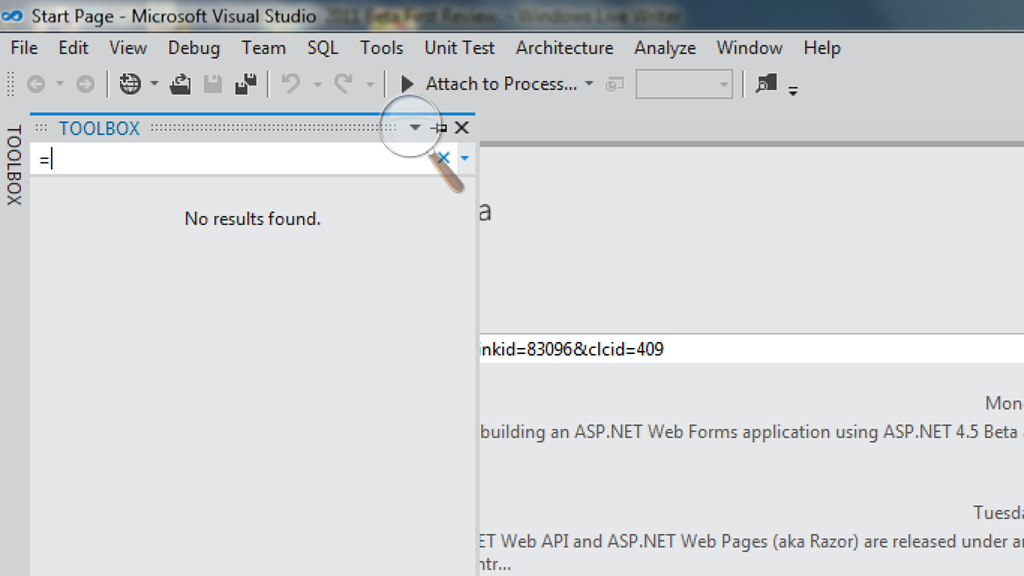Image resolution: width=1024 pixels, height=576 pixels.
Task: Open the Window menu
Action: [x=750, y=48]
